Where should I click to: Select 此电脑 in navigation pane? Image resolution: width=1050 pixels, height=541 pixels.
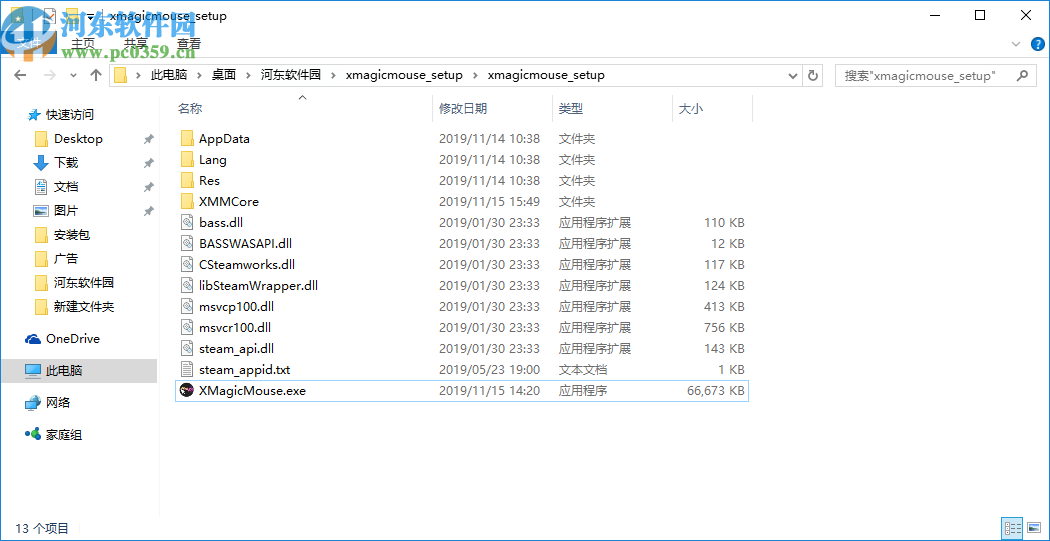[79, 370]
